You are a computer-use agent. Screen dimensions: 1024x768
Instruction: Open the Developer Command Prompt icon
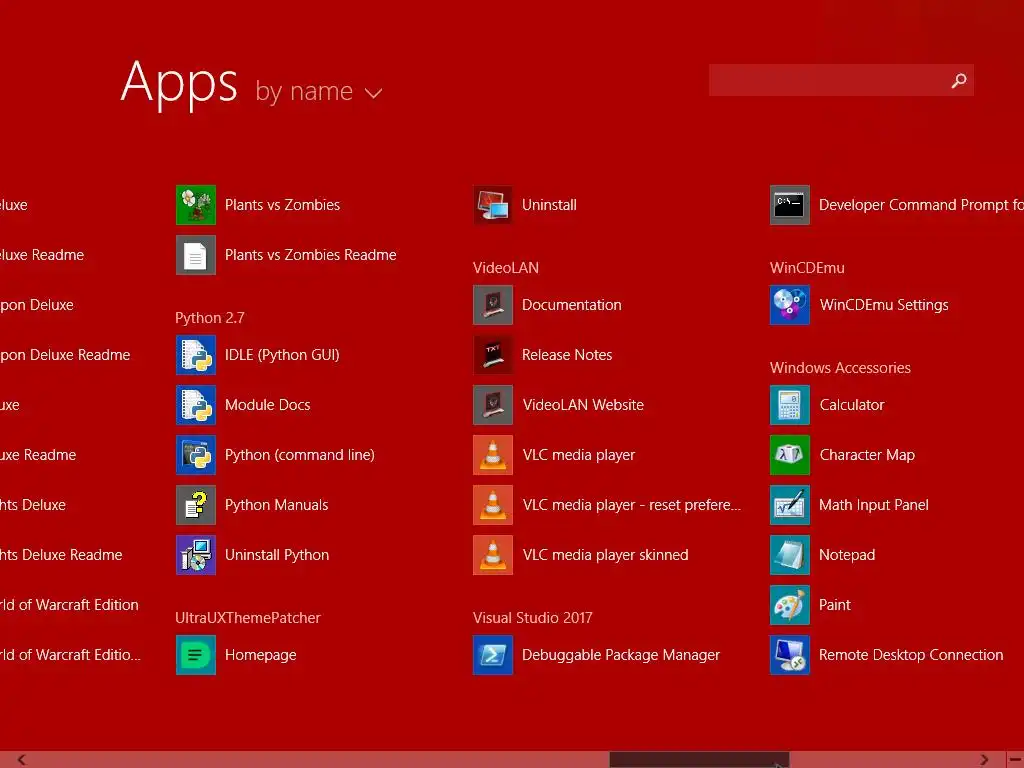[790, 205]
